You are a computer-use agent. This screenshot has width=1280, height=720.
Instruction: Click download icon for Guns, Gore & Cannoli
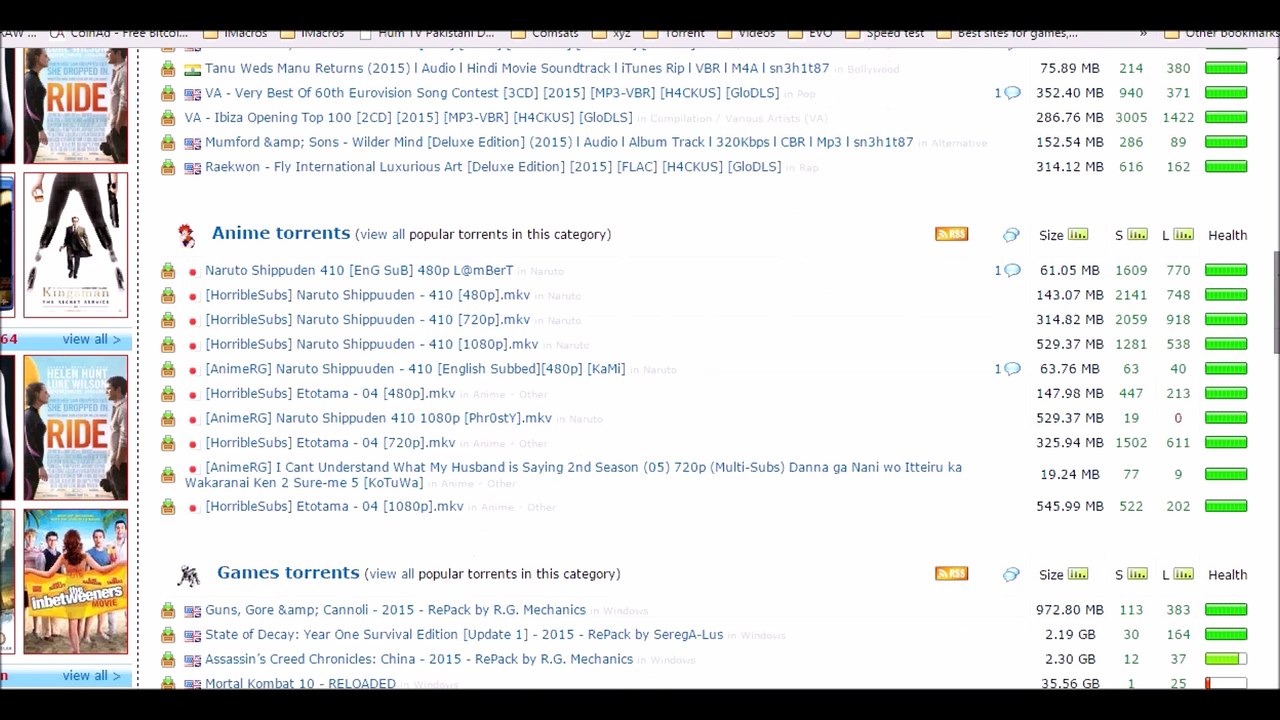(x=168, y=610)
